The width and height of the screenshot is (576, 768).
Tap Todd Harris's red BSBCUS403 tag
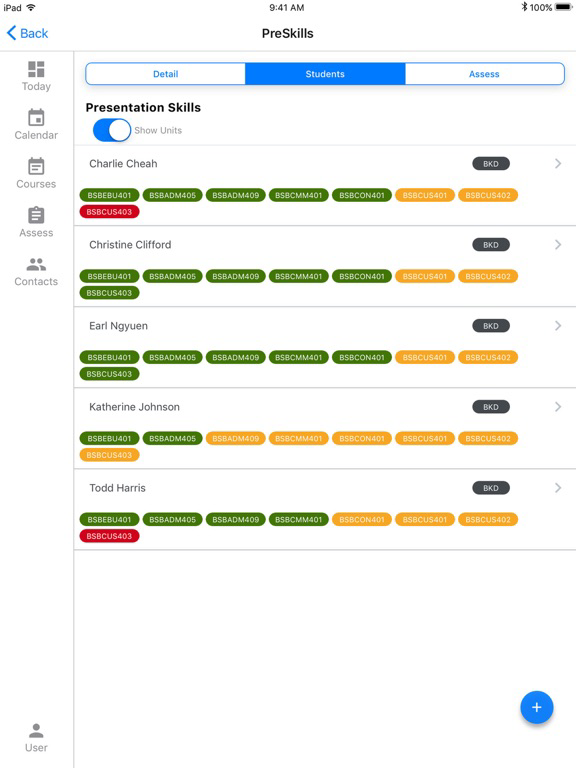[109, 536]
